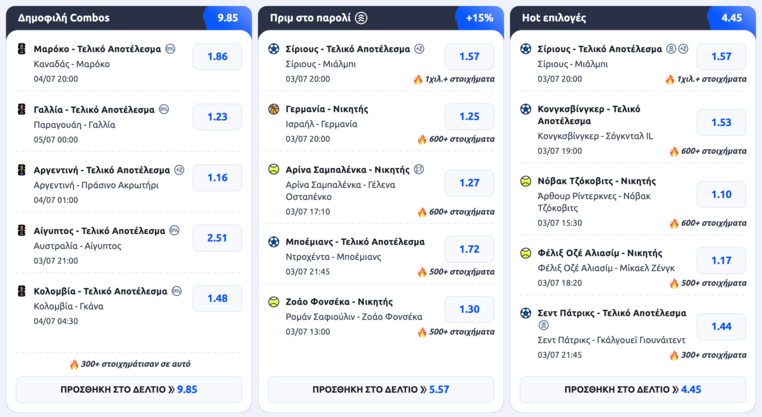Viewport: 762px width, 417px height.
Task: Click the Πριμ στο παρολί header
Action: coord(310,18)
